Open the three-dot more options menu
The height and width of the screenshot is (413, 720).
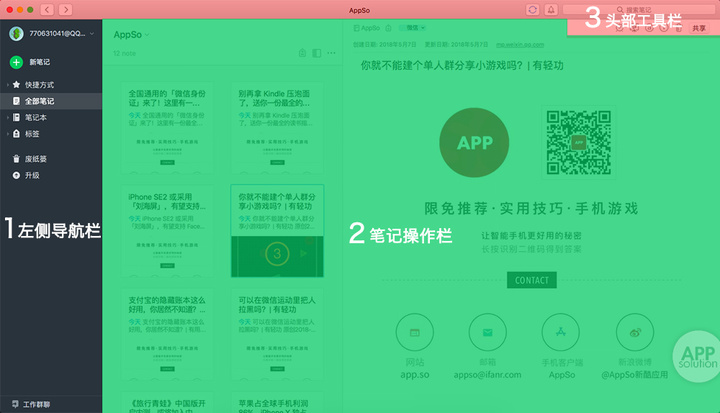click(x=332, y=53)
